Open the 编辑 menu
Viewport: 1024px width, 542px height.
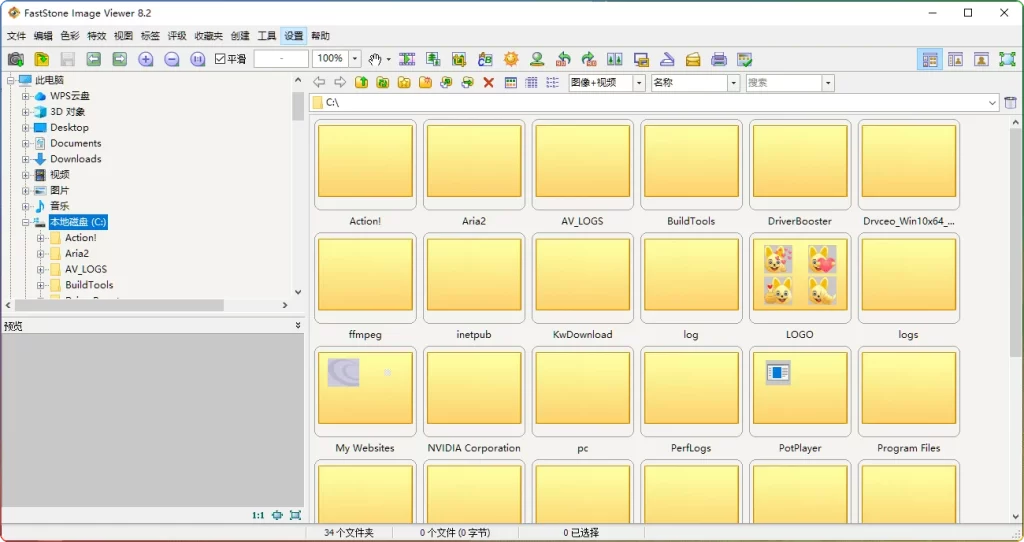[43, 36]
